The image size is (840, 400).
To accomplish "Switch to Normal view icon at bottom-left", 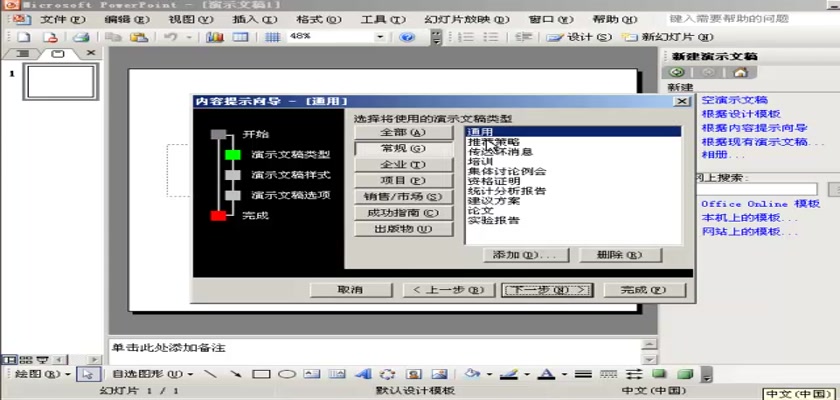I will tap(8, 360).
